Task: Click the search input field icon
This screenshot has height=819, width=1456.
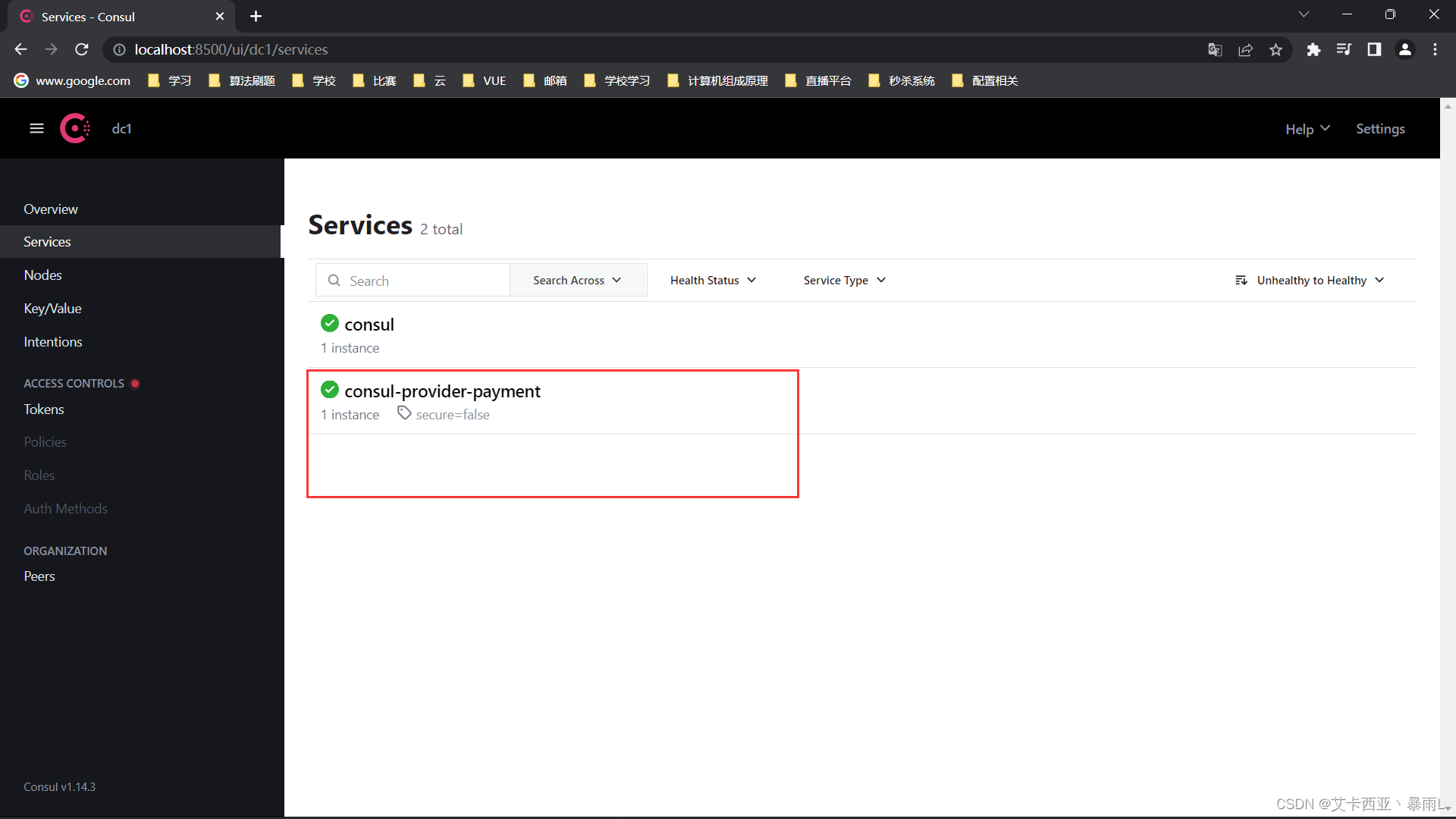Action: (335, 280)
